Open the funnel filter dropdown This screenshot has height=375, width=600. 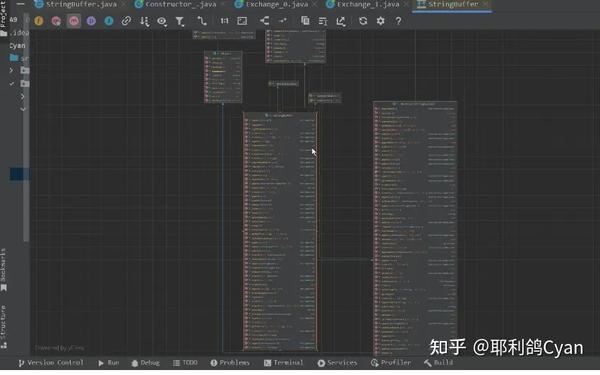click(180, 21)
